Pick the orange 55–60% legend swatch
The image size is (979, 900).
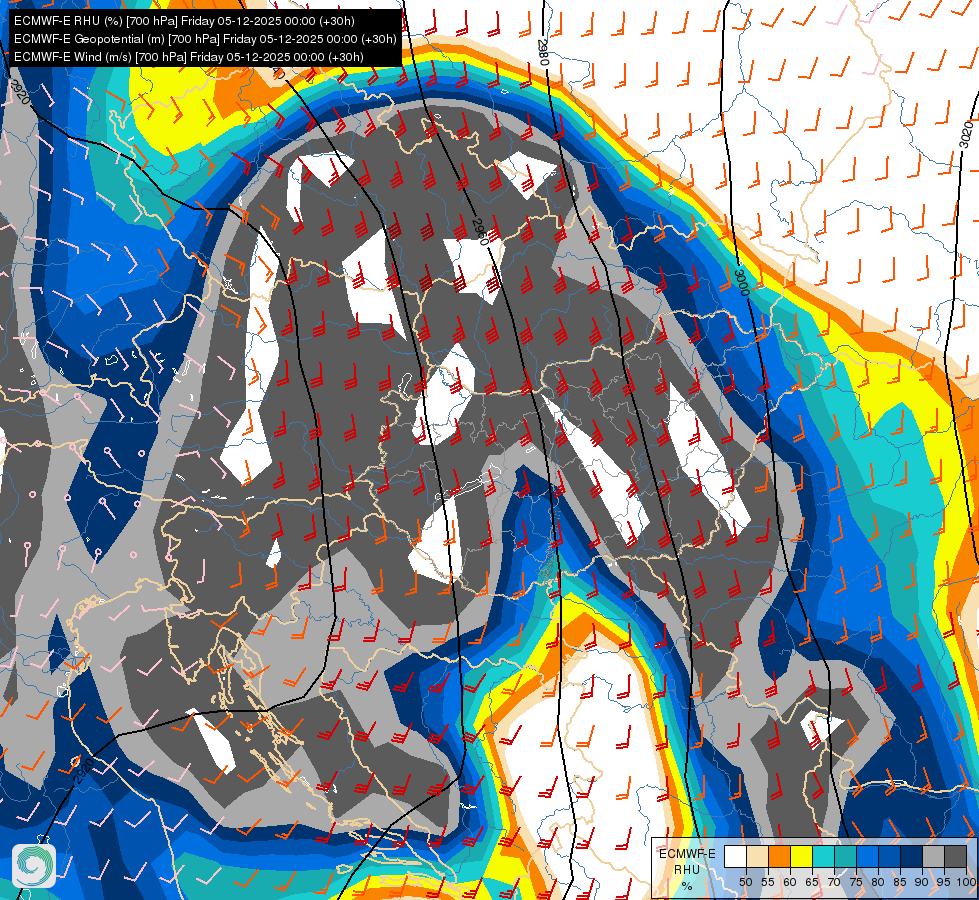point(780,856)
